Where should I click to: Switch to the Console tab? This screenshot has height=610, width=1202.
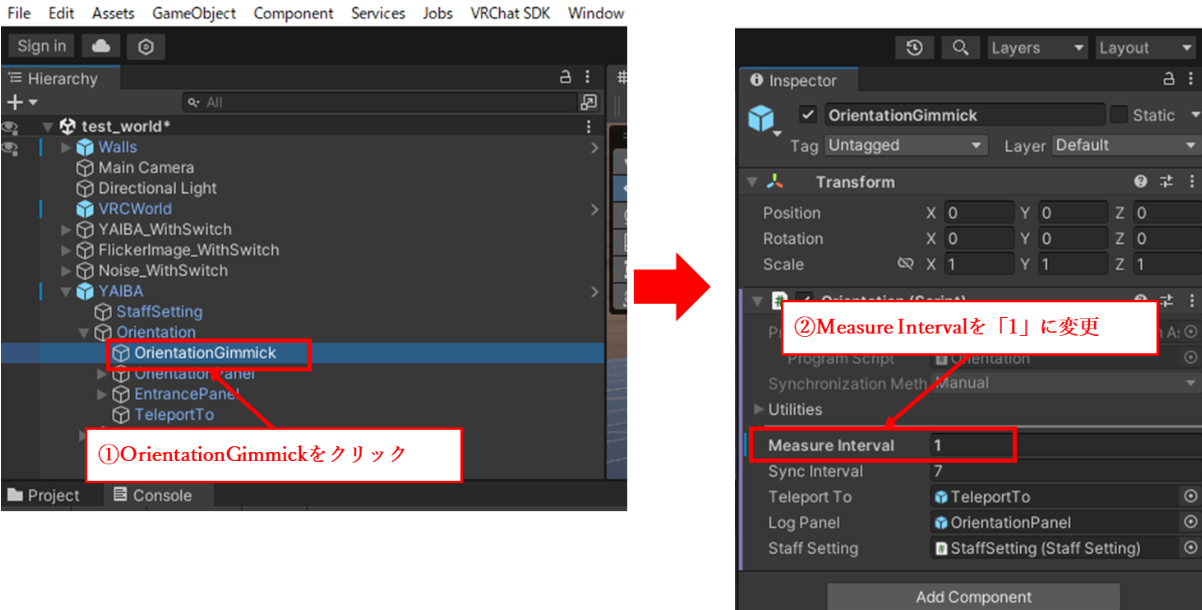point(151,495)
